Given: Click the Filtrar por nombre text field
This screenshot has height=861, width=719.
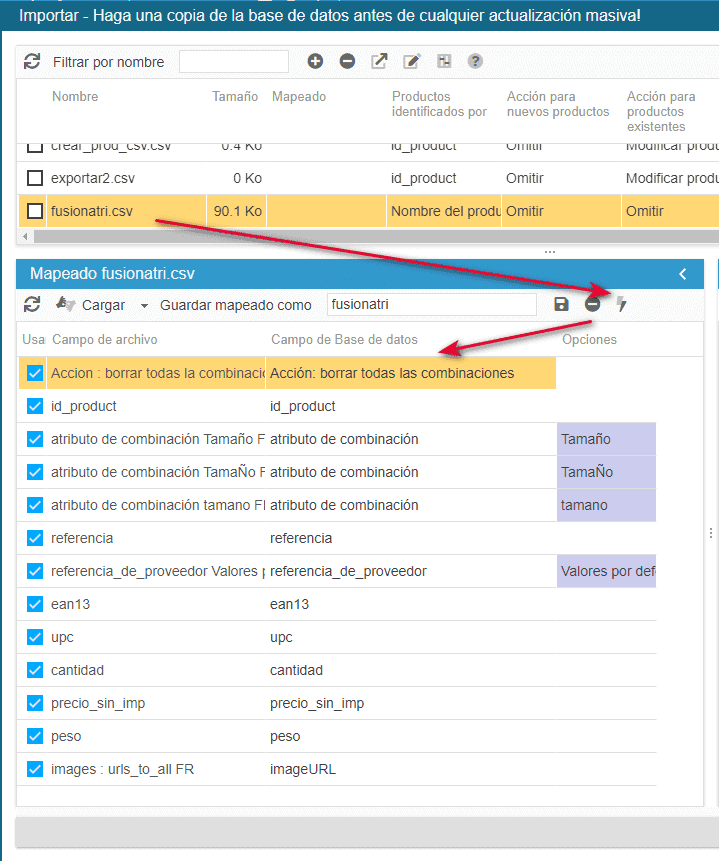Looking at the screenshot, I should click(x=234, y=62).
